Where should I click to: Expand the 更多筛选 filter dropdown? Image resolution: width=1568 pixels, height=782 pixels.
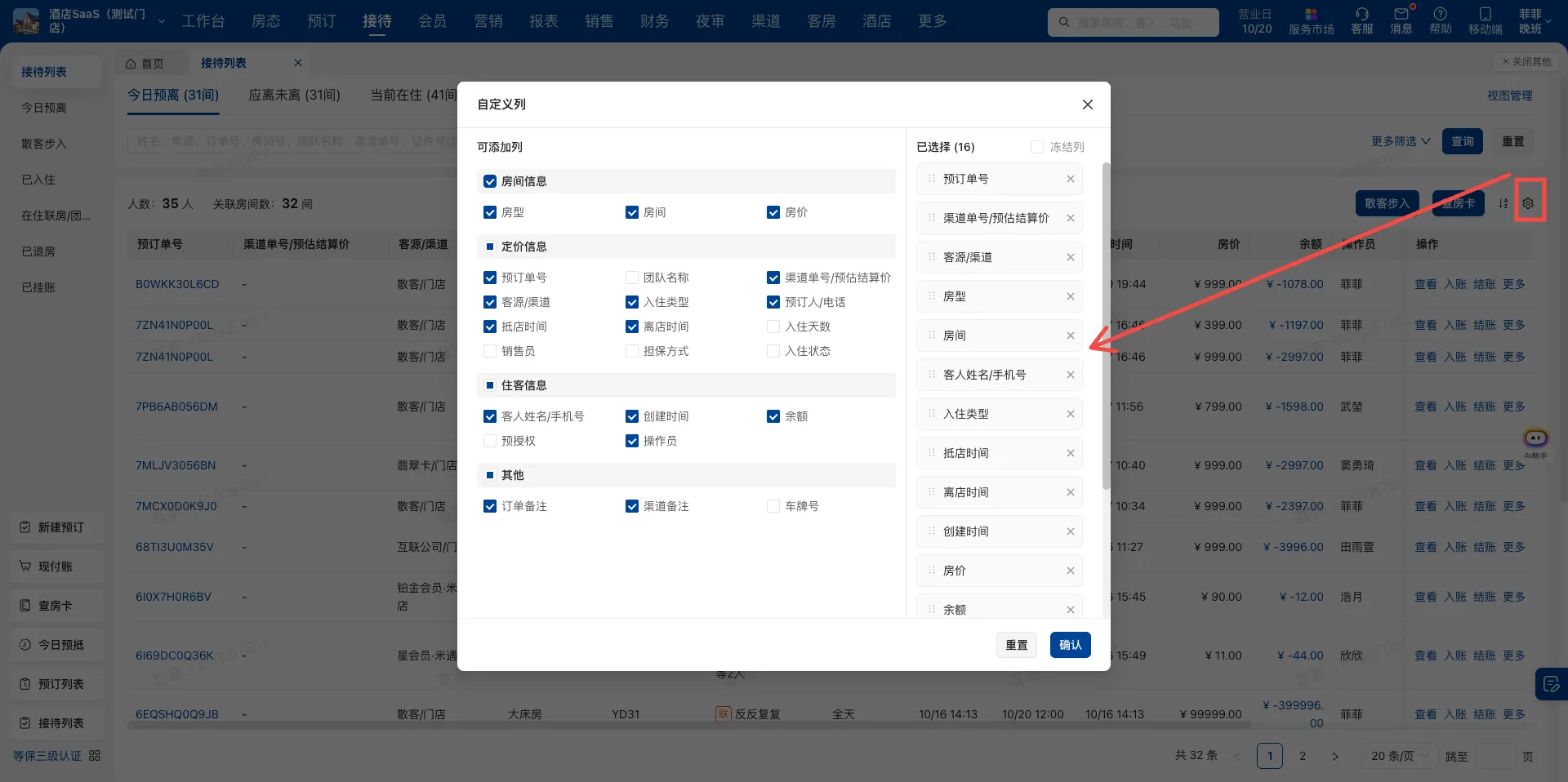coord(1398,140)
